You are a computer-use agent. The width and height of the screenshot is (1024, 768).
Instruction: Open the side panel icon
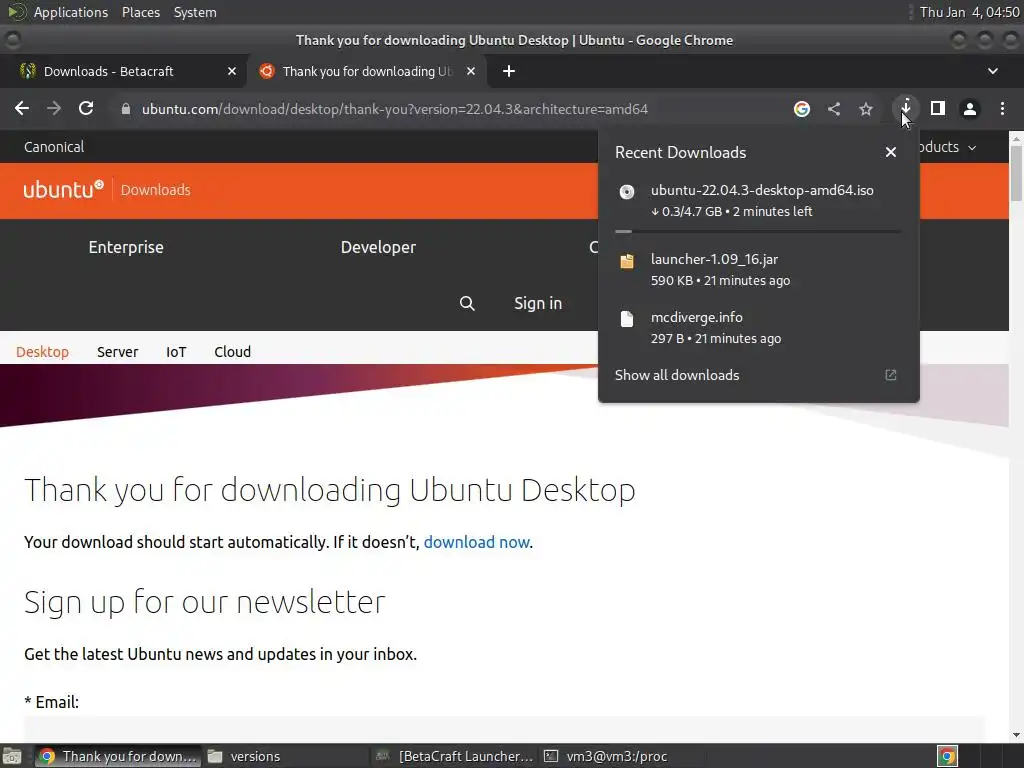point(938,108)
